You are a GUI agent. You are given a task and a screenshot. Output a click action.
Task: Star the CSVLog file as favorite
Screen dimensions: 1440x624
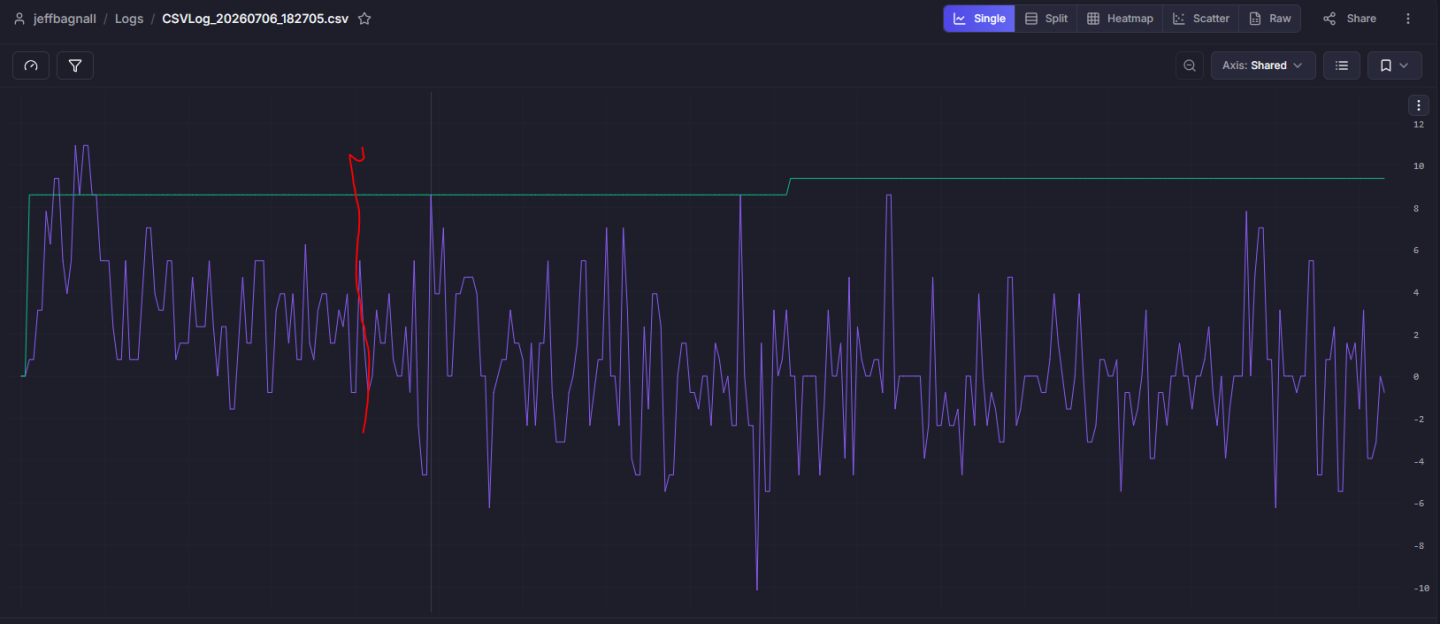pyautogui.click(x=365, y=19)
